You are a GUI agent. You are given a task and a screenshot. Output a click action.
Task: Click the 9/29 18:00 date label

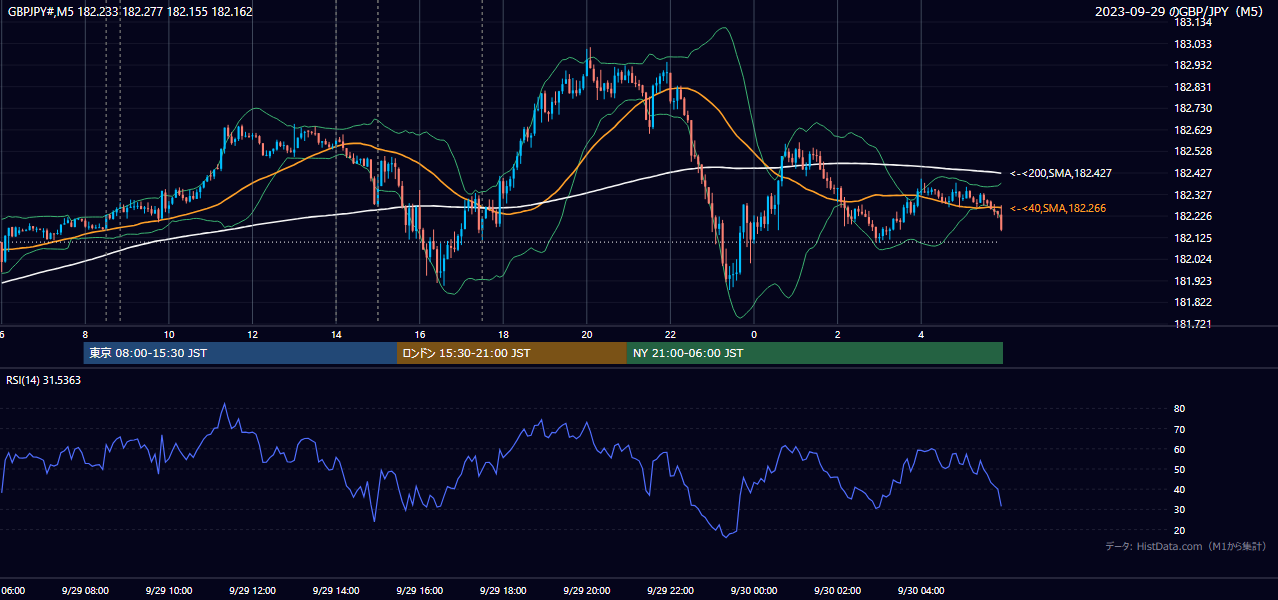[502, 591]
